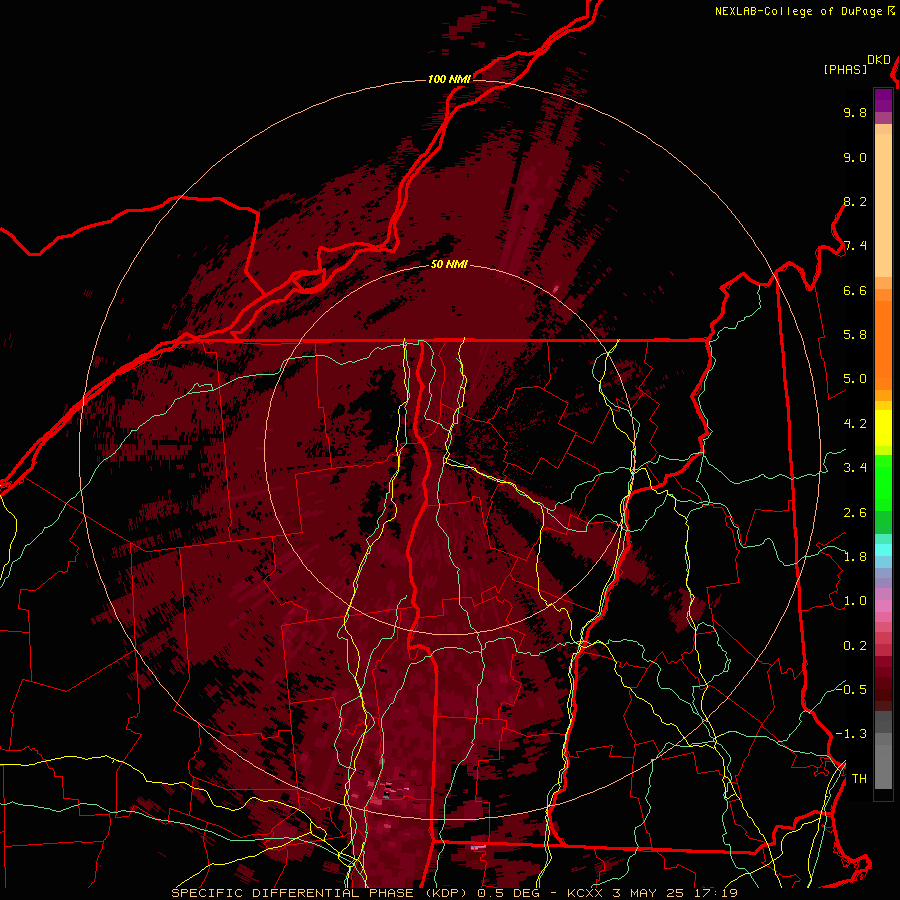Click the -1.3 legend value
Viewport: 900px width, 900px height.
(851, 734)
